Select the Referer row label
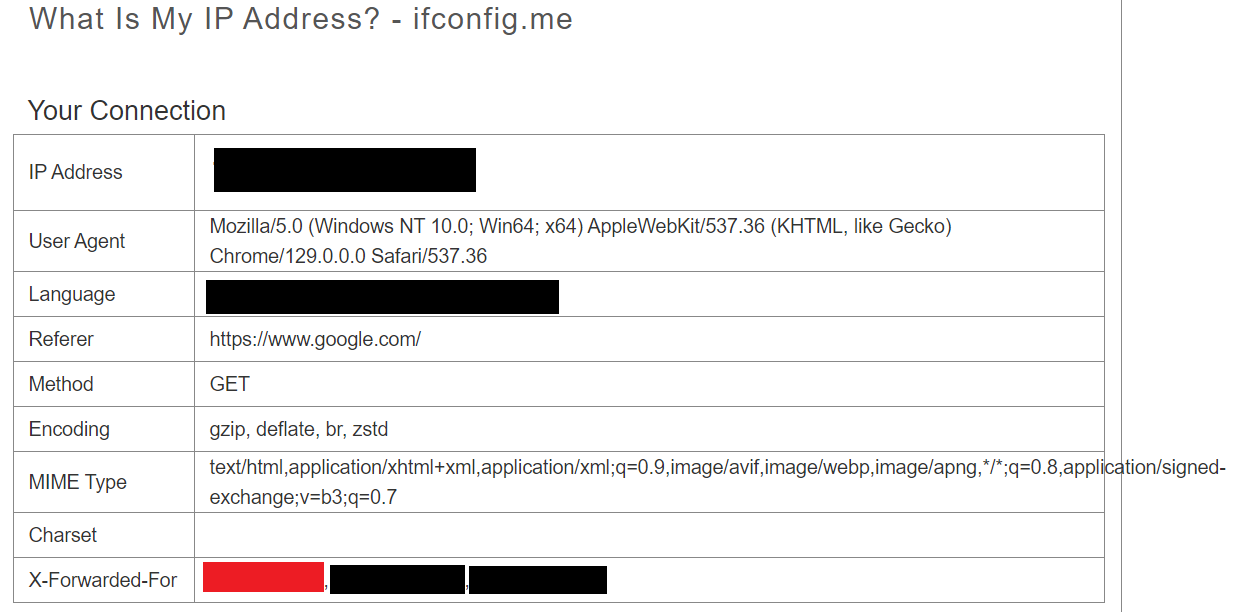The width and height of the screenshot is (1240, 612). pyautogui.click(x=61, y=339)
